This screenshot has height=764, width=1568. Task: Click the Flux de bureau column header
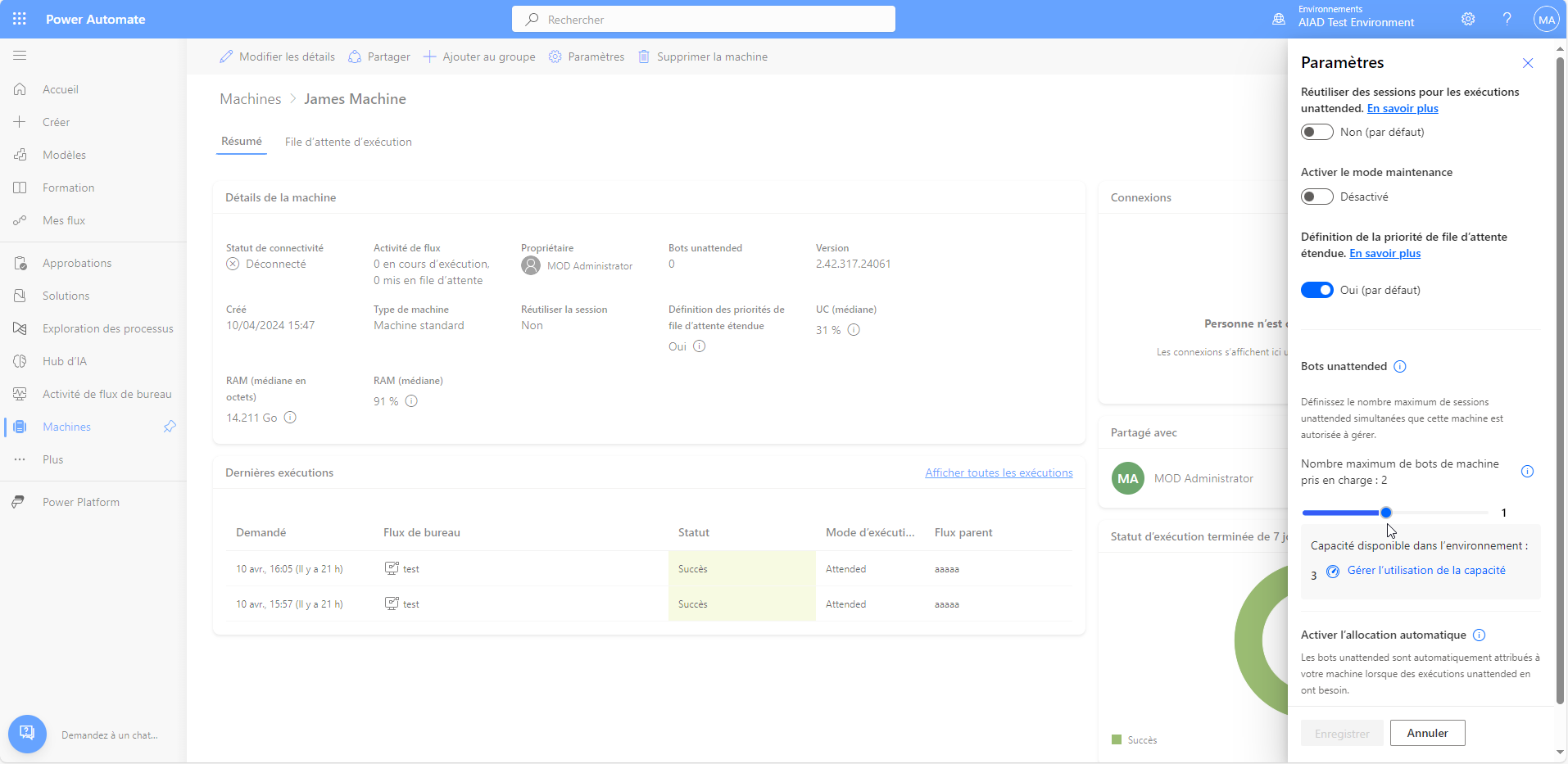(422, 532)
